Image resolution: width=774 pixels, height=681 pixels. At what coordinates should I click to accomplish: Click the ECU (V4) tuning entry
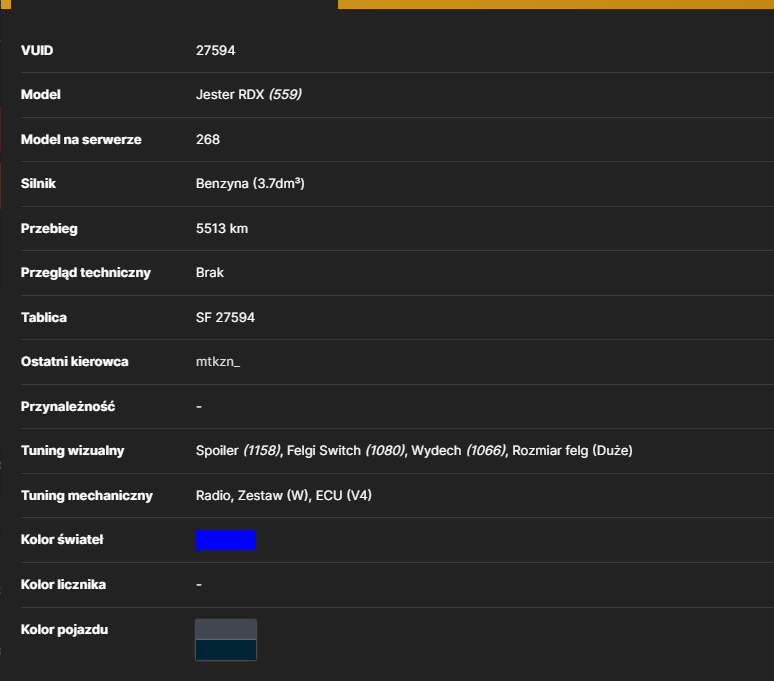pos(344,495)
